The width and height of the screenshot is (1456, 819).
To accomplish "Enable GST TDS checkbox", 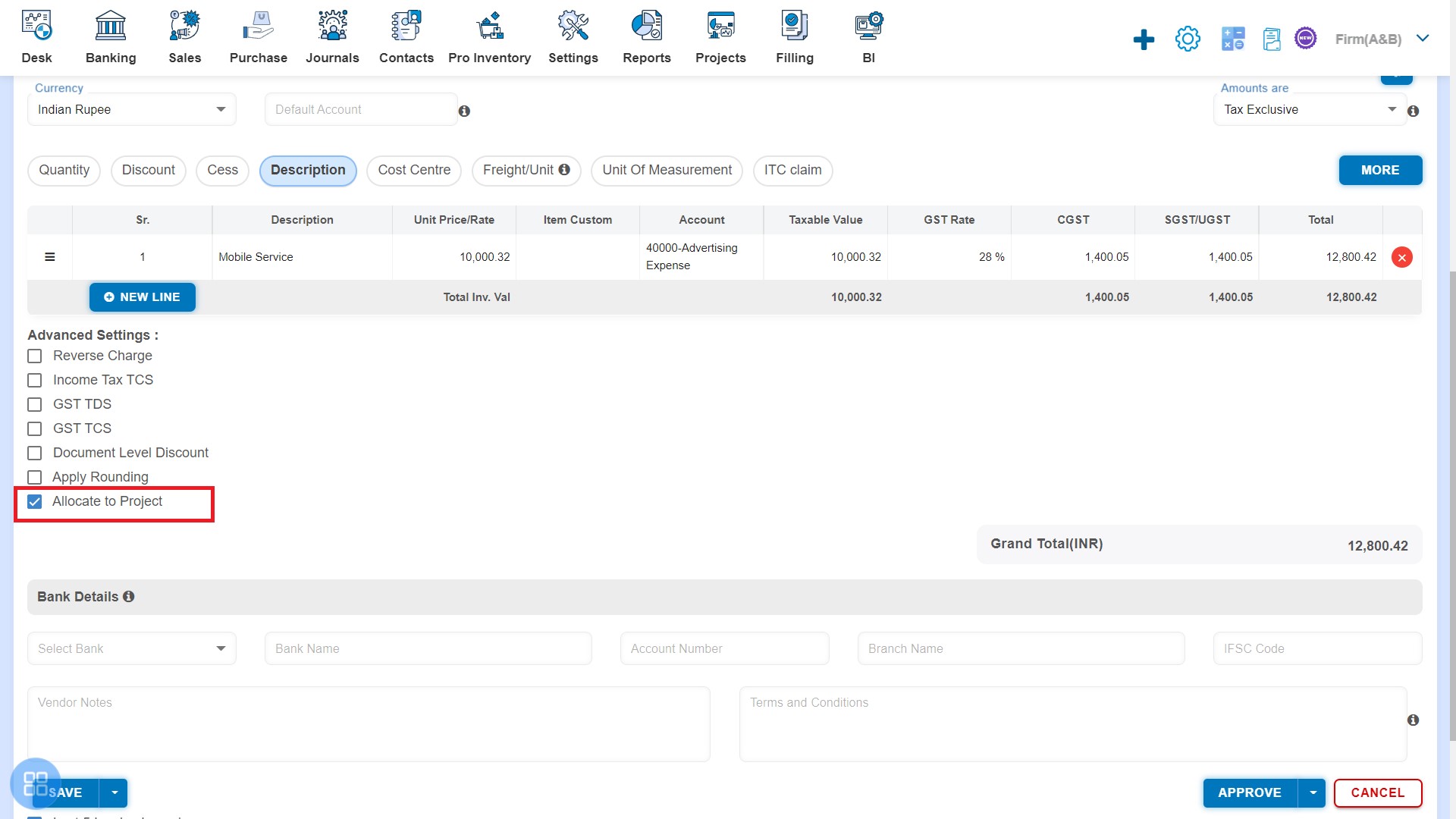I will [x=35, y=404].
